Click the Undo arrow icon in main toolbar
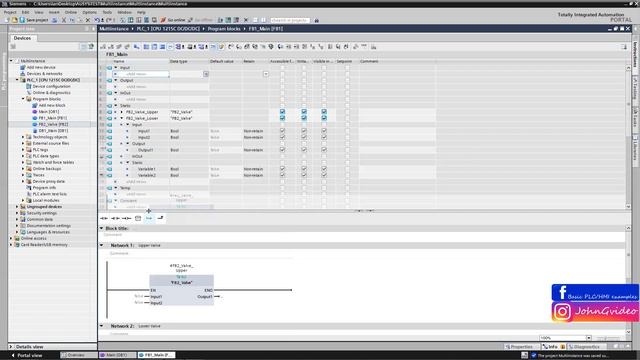 pos(97,20)
